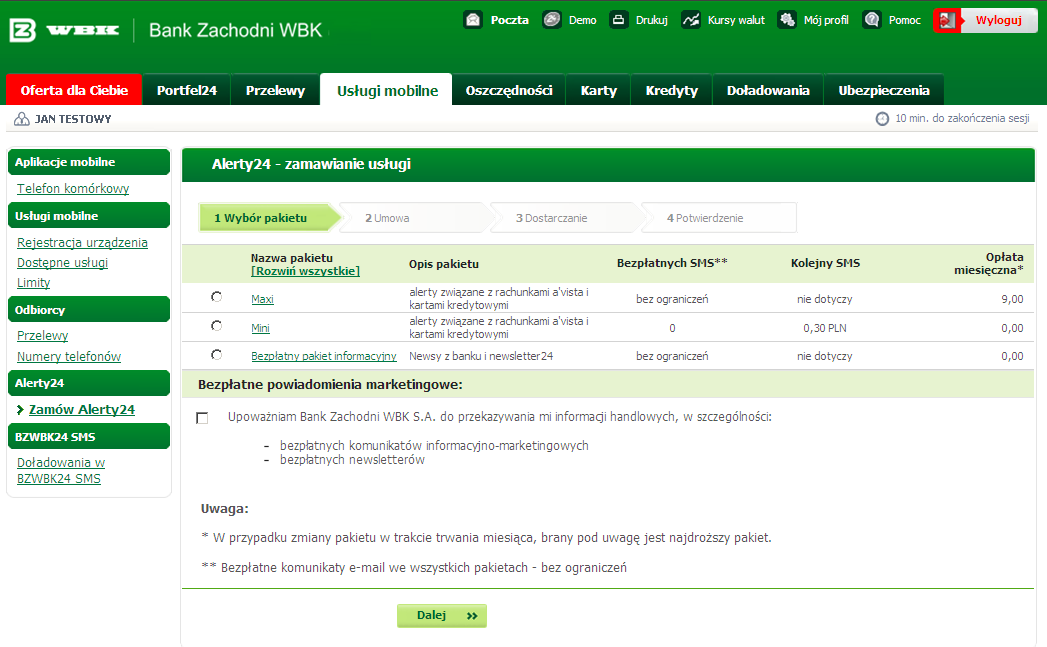
Task: Select the Bezpłatny pakiet informacyjny radio button
Action: (x=216, y=355)
